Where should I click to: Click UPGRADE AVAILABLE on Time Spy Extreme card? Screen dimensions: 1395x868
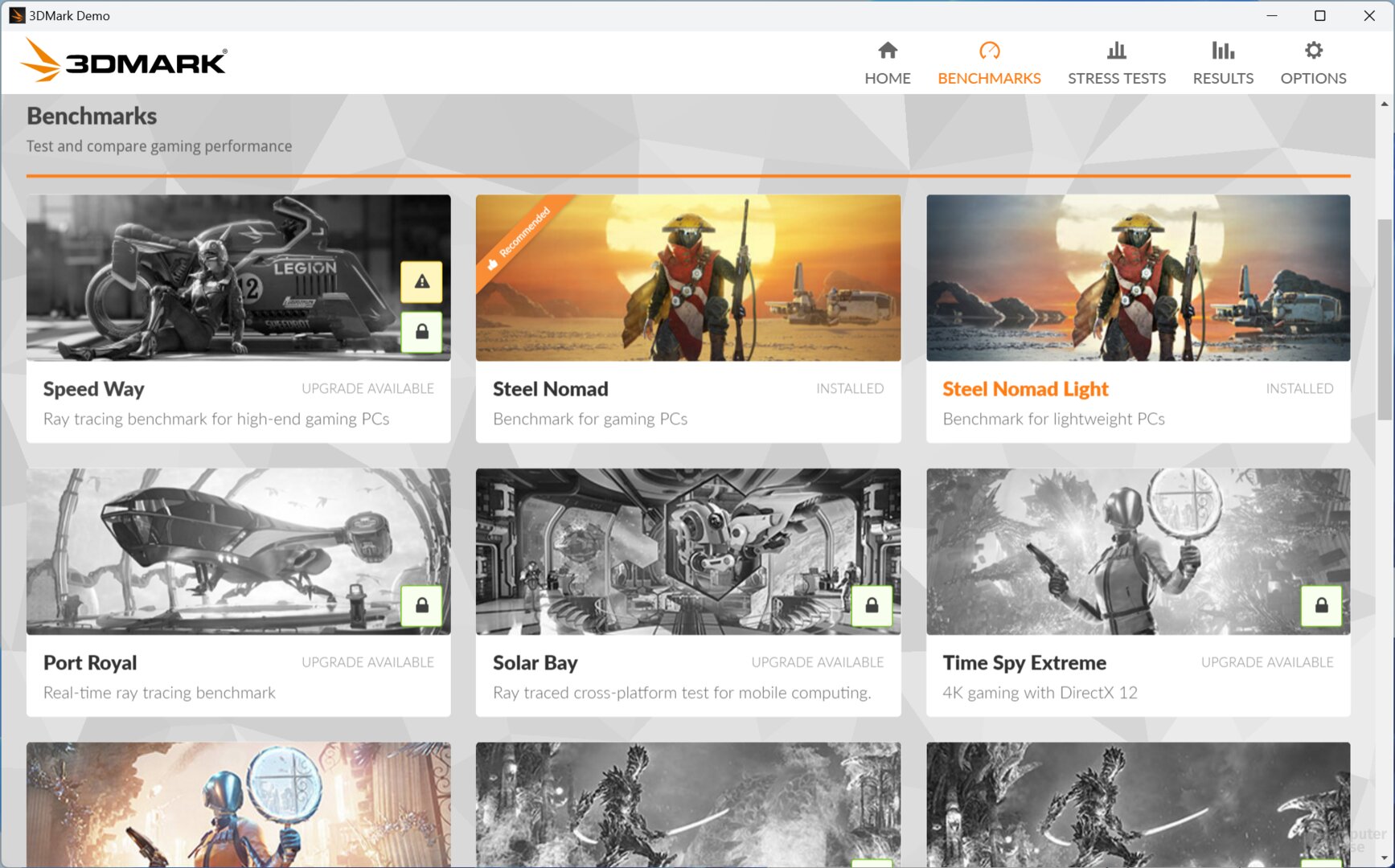[1267, 662]
